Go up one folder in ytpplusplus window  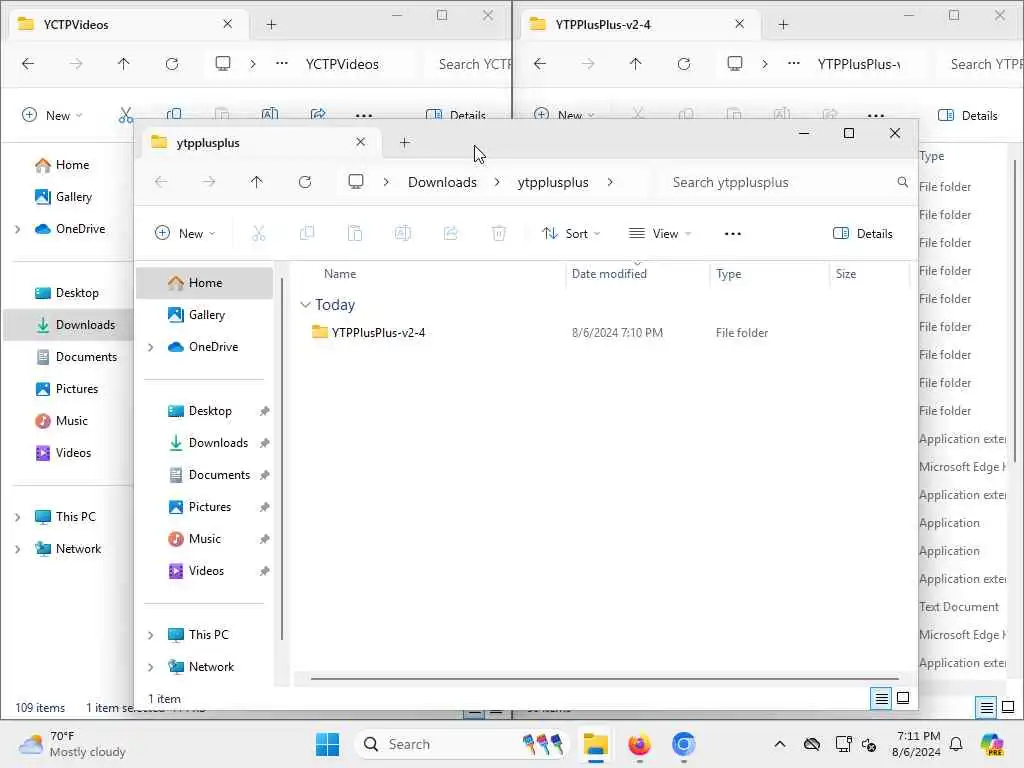point(257,182)
